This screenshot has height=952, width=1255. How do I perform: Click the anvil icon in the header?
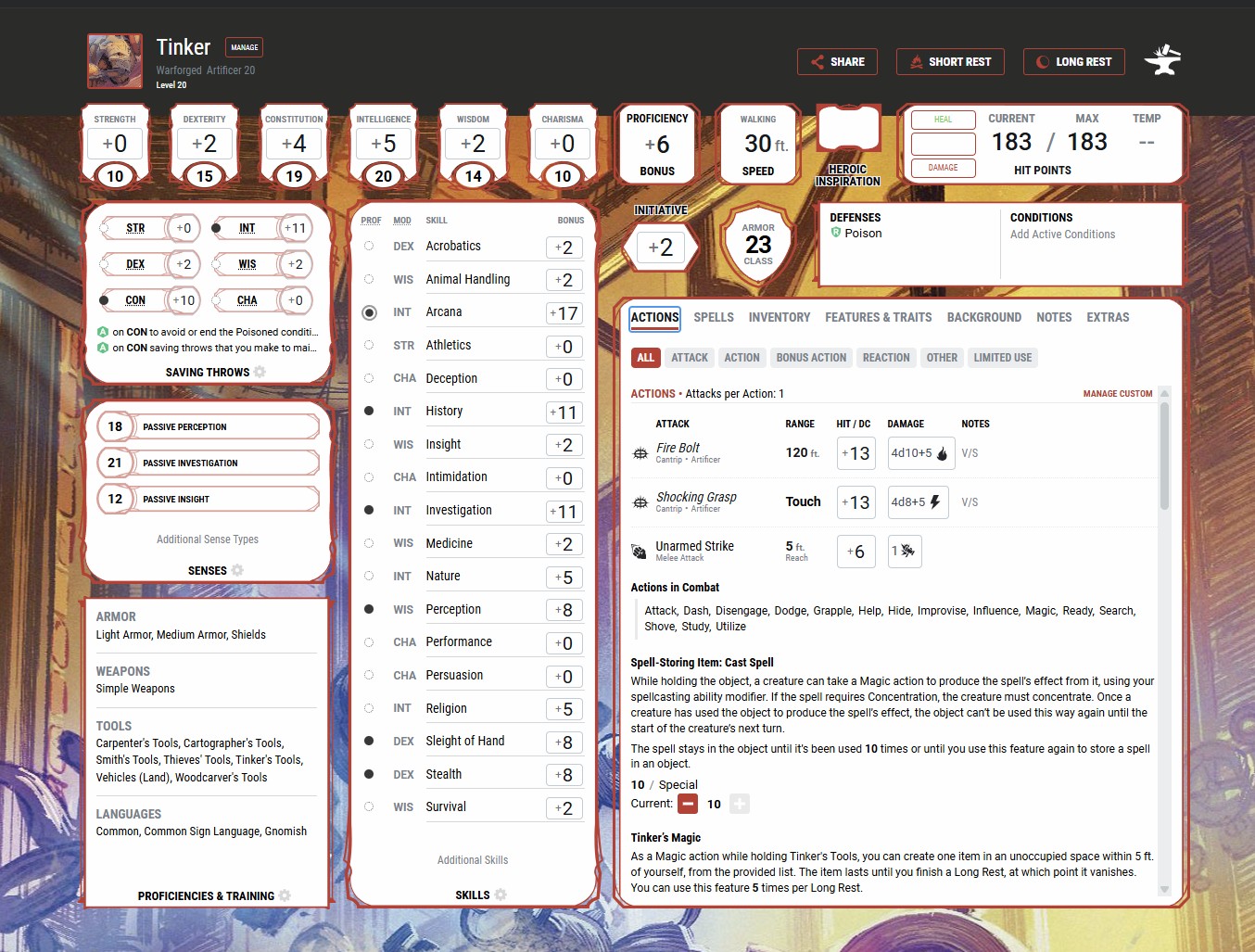(1162, 61)
